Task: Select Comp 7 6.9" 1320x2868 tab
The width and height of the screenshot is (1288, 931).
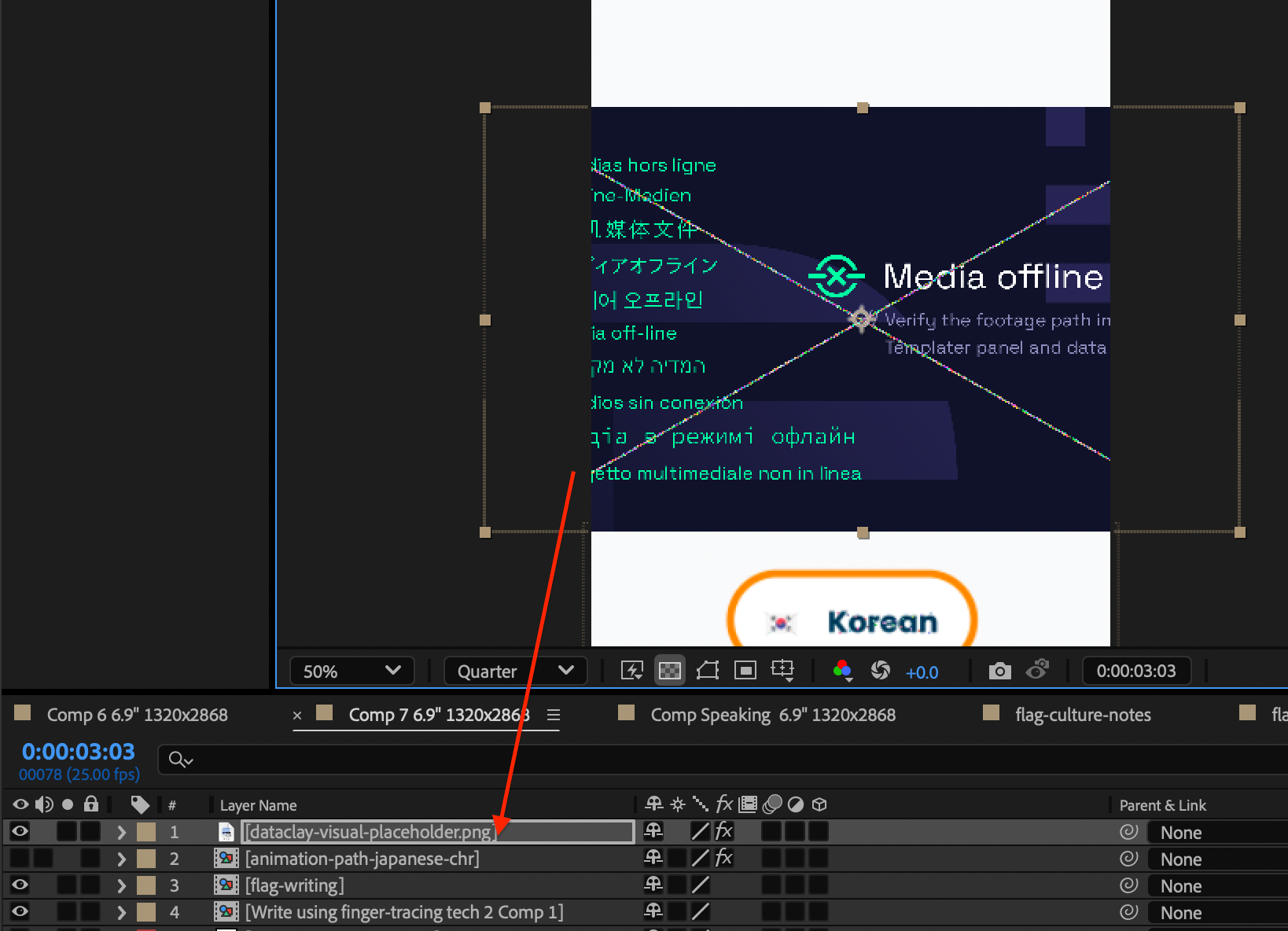Action: point(439,715)
